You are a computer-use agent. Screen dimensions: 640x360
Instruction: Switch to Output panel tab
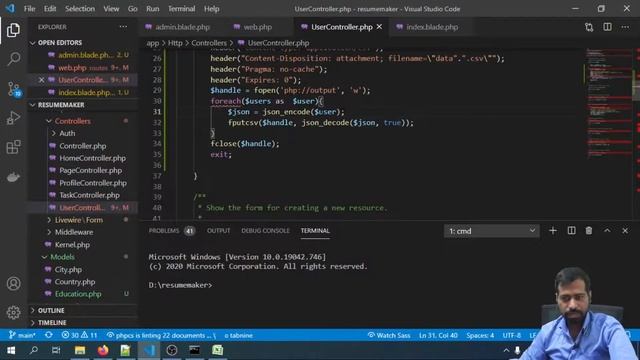coord(218,231)
